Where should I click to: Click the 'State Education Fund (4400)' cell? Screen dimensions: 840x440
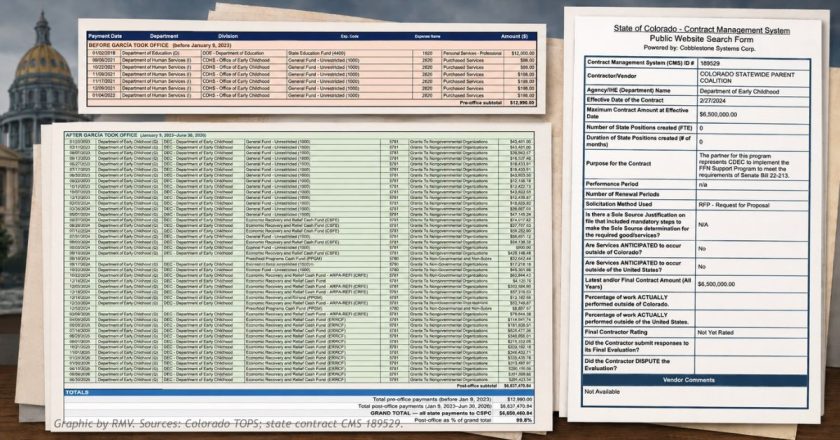(317, 53)
